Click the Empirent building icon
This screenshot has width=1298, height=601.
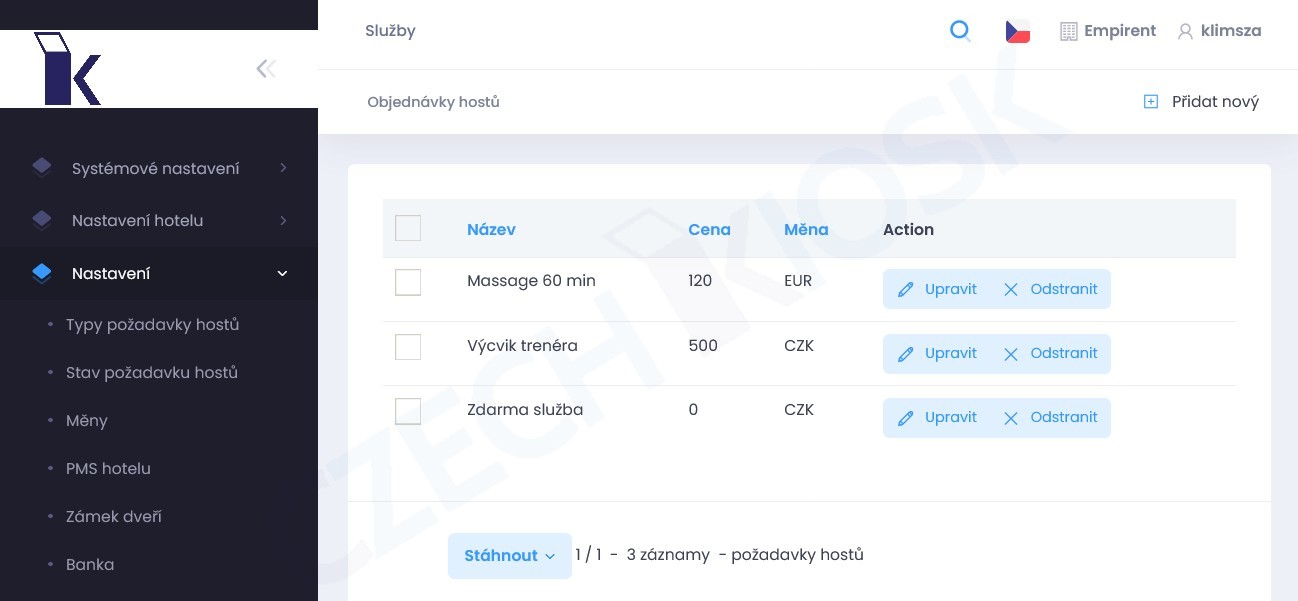click(1068, 31)
